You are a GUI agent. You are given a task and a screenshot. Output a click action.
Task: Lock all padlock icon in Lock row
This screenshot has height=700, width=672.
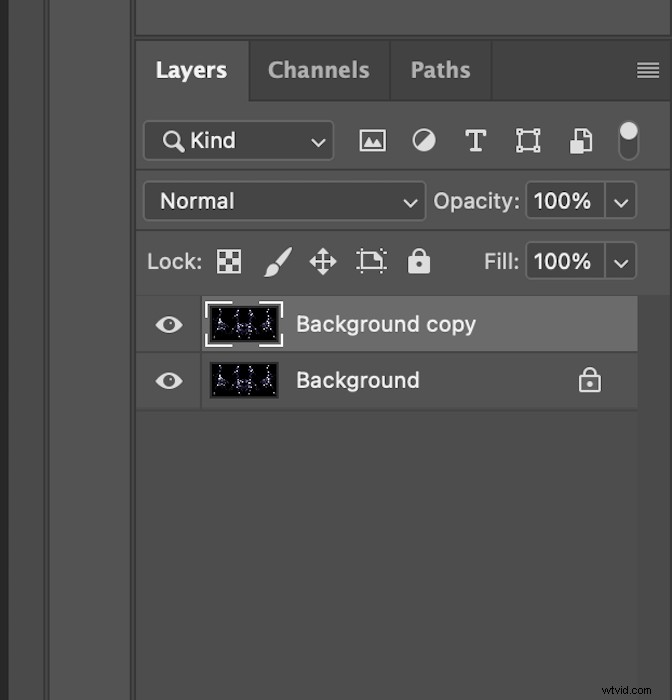click(419, 261)
